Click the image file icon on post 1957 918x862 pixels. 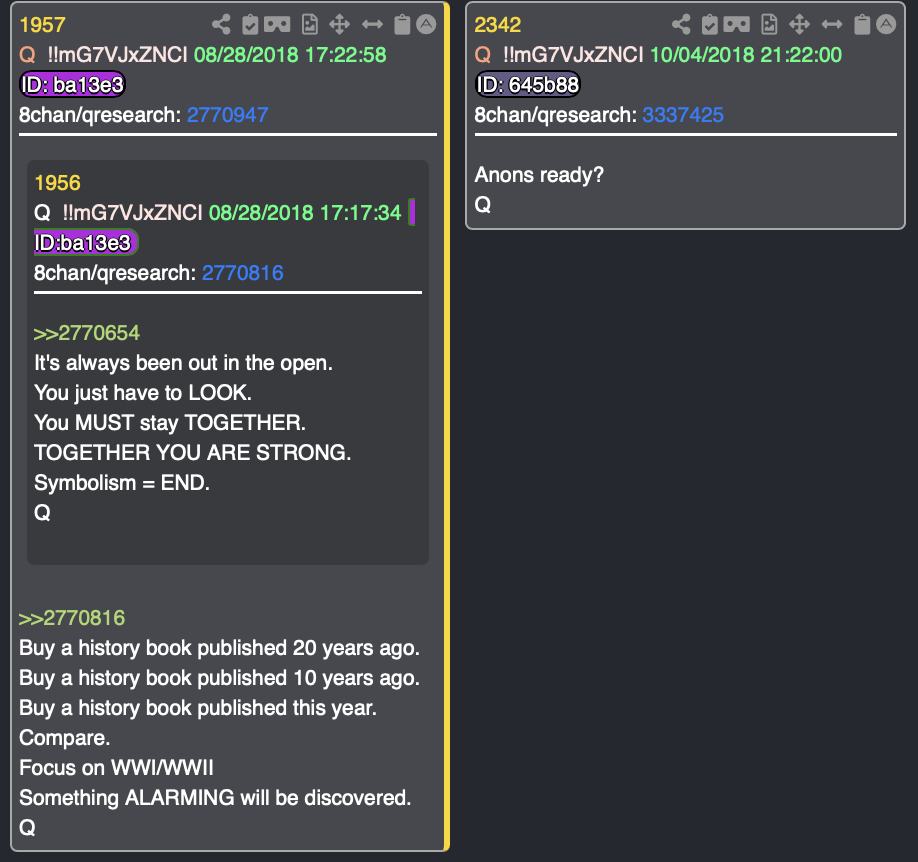coord(310,25)
